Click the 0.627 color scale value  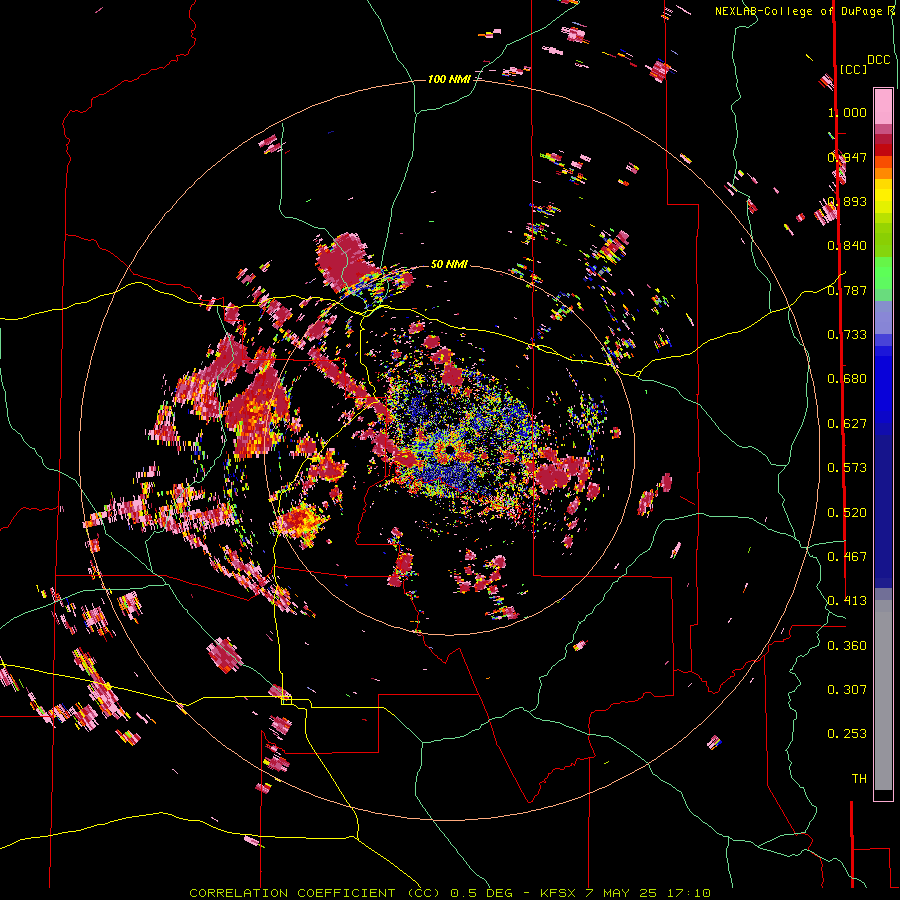click(x=847, y=424)
